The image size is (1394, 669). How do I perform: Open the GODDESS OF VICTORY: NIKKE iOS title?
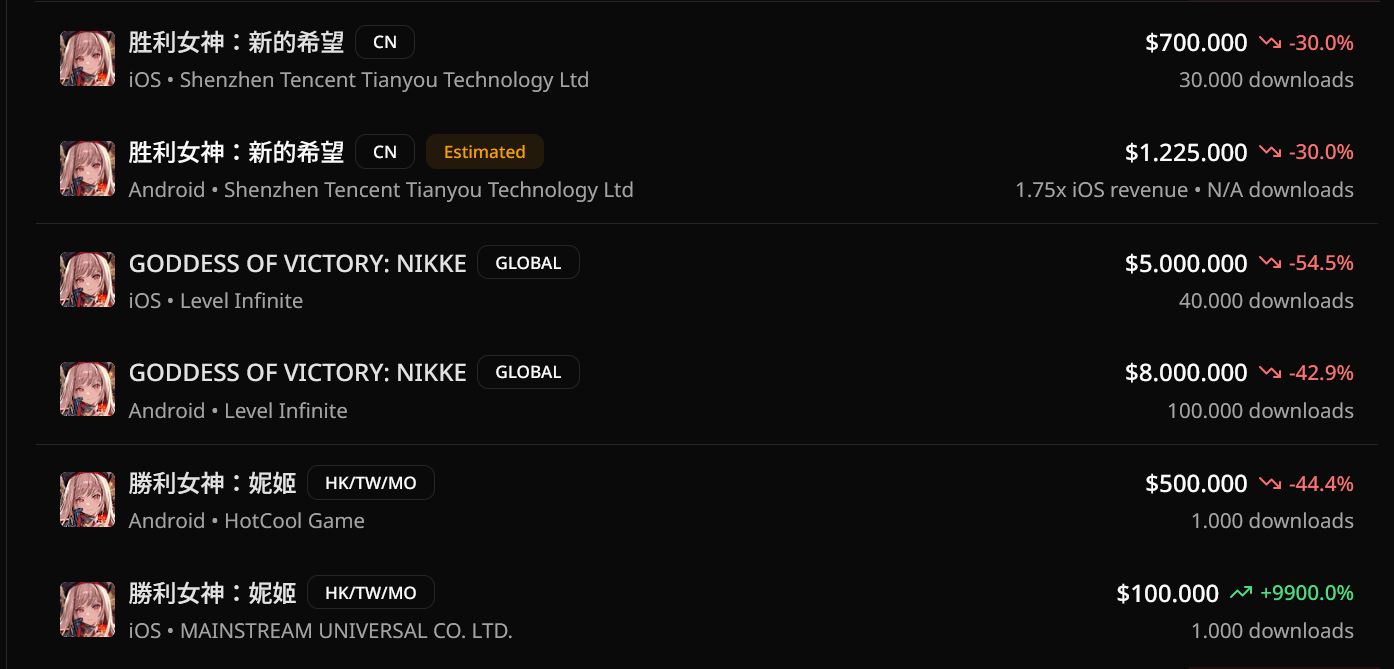[298, 264]
